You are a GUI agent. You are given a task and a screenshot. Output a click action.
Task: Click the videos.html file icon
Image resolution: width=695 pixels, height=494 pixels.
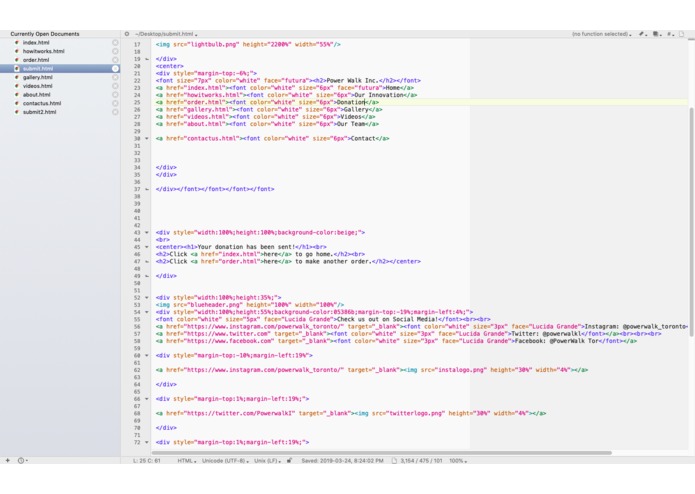[x=17, y=86]
